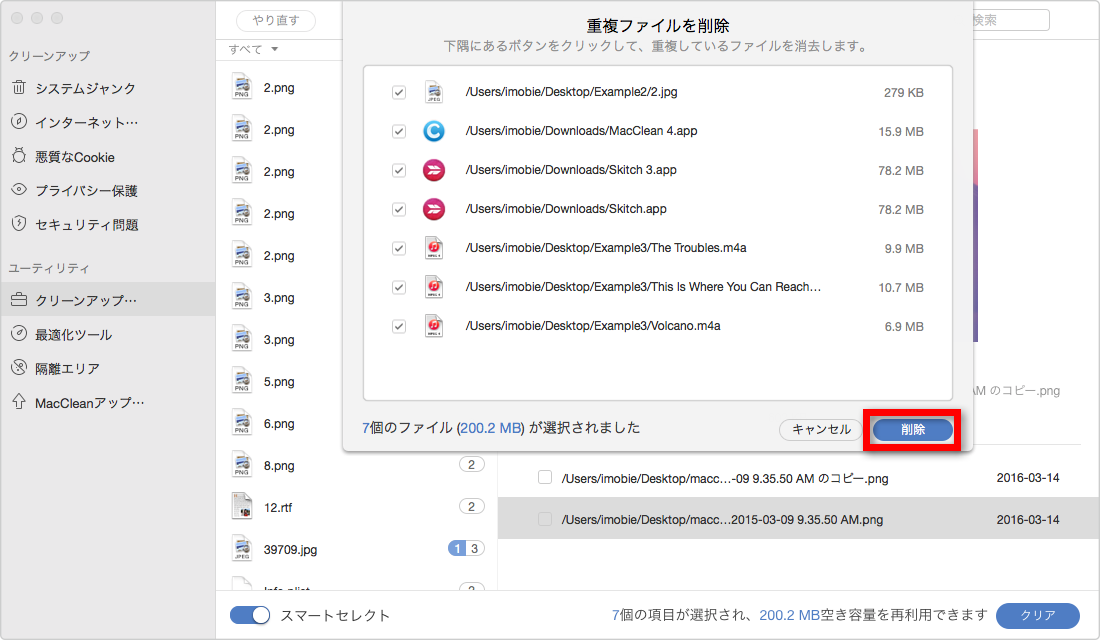1100x640 pixels.
Task: Click the キャンセル button
Action: [x=821, y=429]
